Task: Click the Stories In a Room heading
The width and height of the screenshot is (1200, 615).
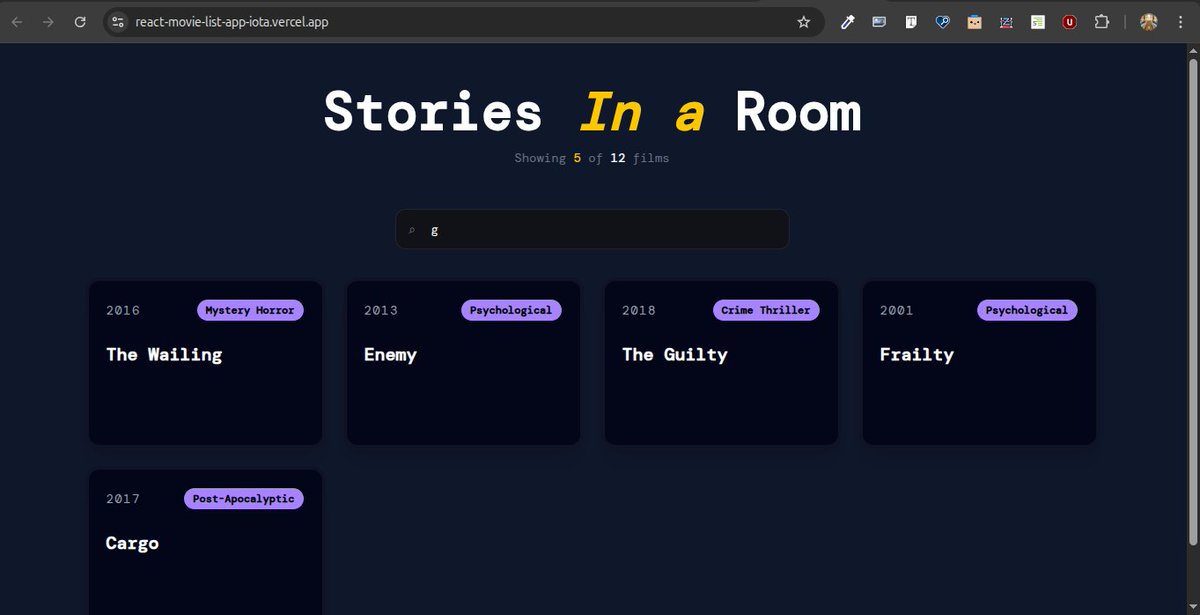Action: point(592,111)
